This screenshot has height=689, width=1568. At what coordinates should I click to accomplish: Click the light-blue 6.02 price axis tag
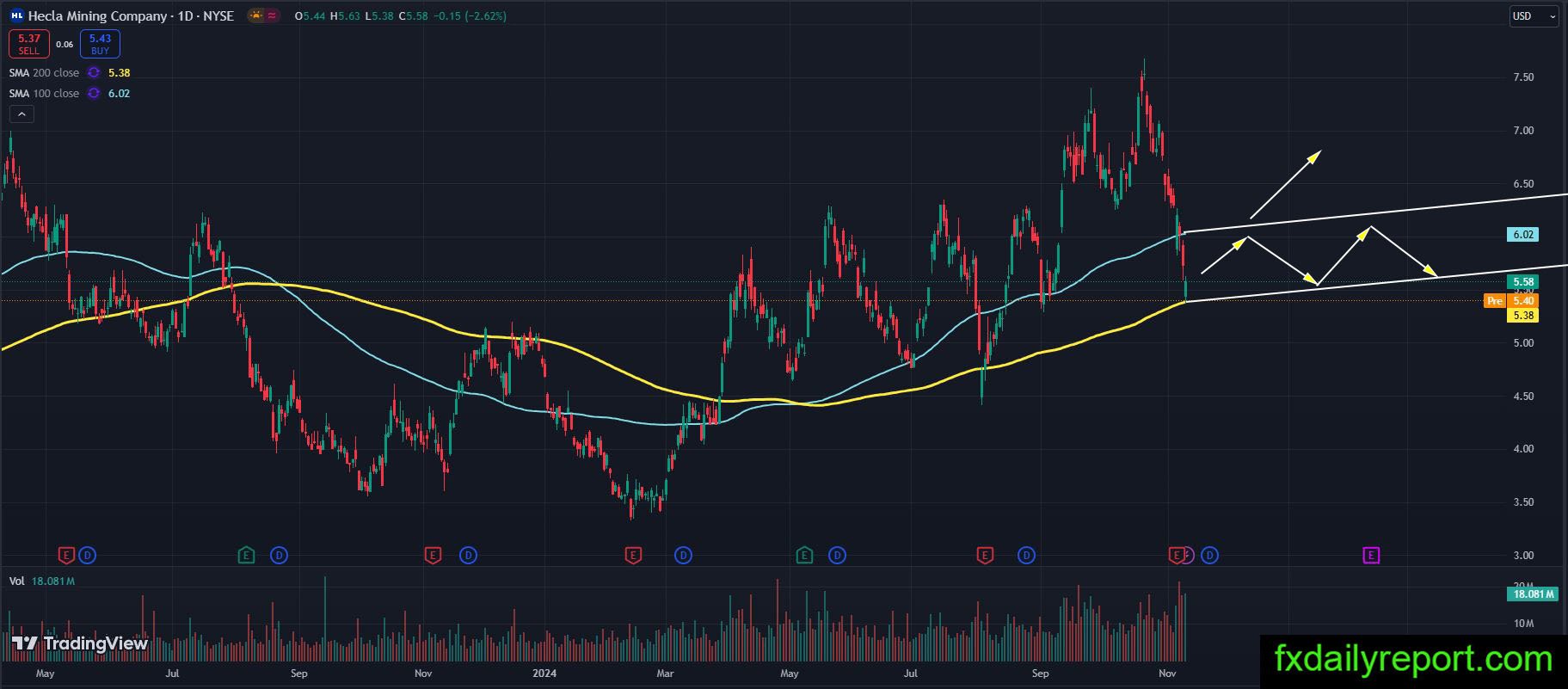coord(1522,235)
